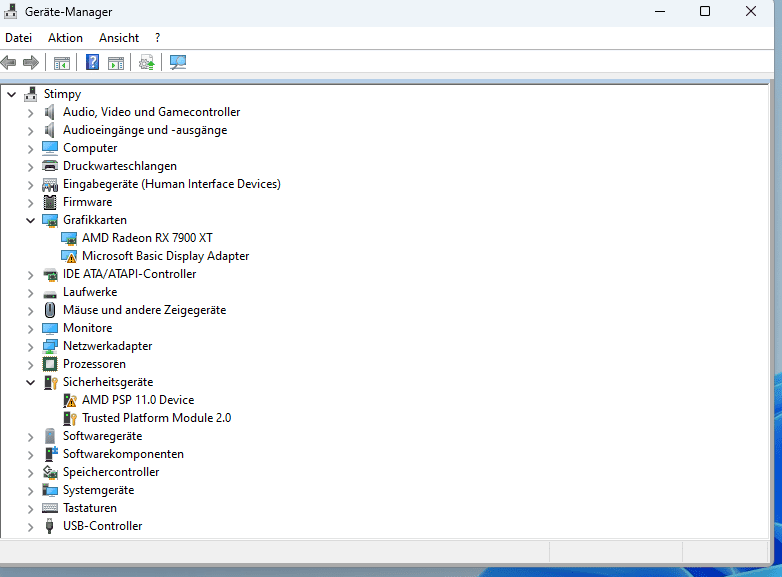
Task: Click the Sicherheitsgeräte category icon
Action: pos(50,383)
